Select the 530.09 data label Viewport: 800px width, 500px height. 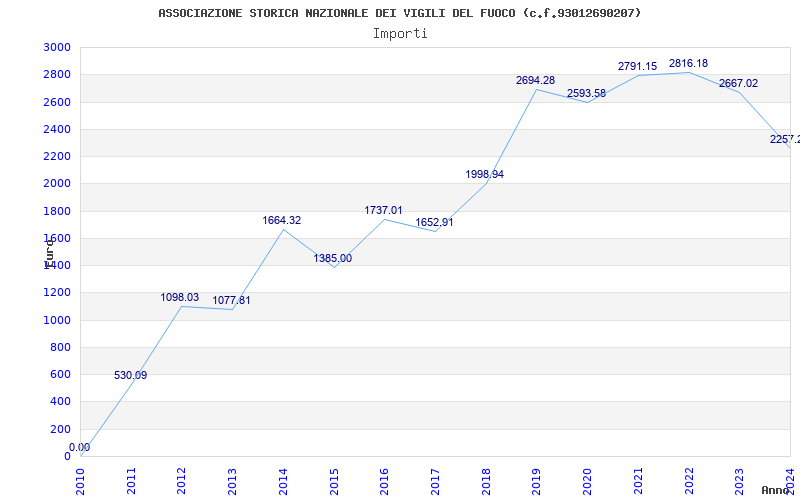(131, 376)
